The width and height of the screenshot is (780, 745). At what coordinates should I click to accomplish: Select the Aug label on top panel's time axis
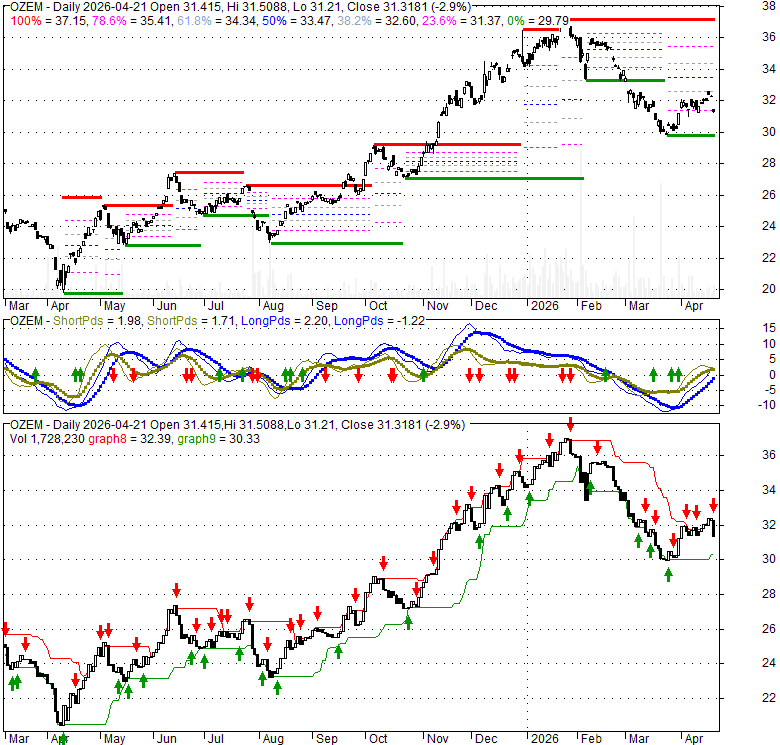[x=273, y=306]
